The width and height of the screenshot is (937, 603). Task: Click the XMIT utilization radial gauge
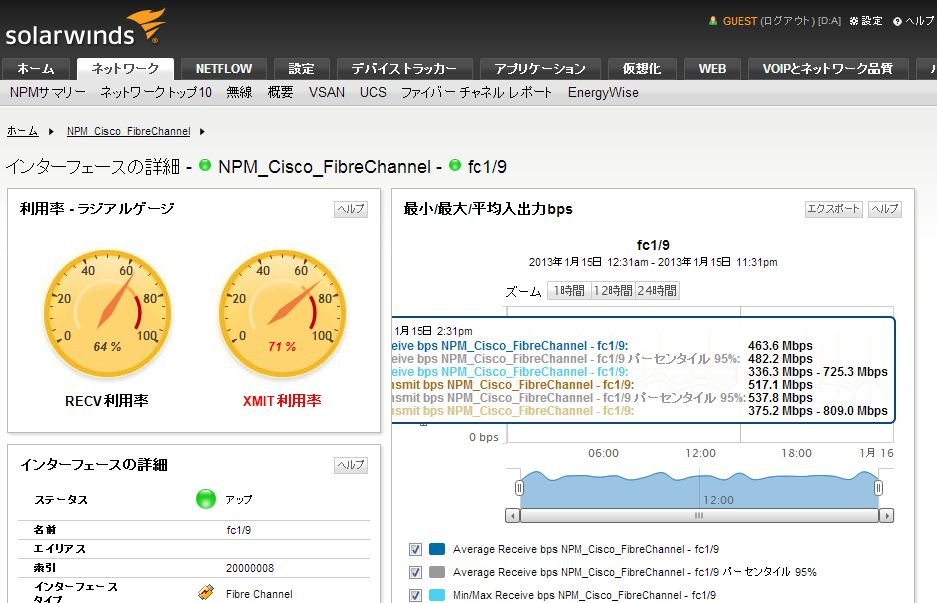pyautogui.click(x=282, y=313)
